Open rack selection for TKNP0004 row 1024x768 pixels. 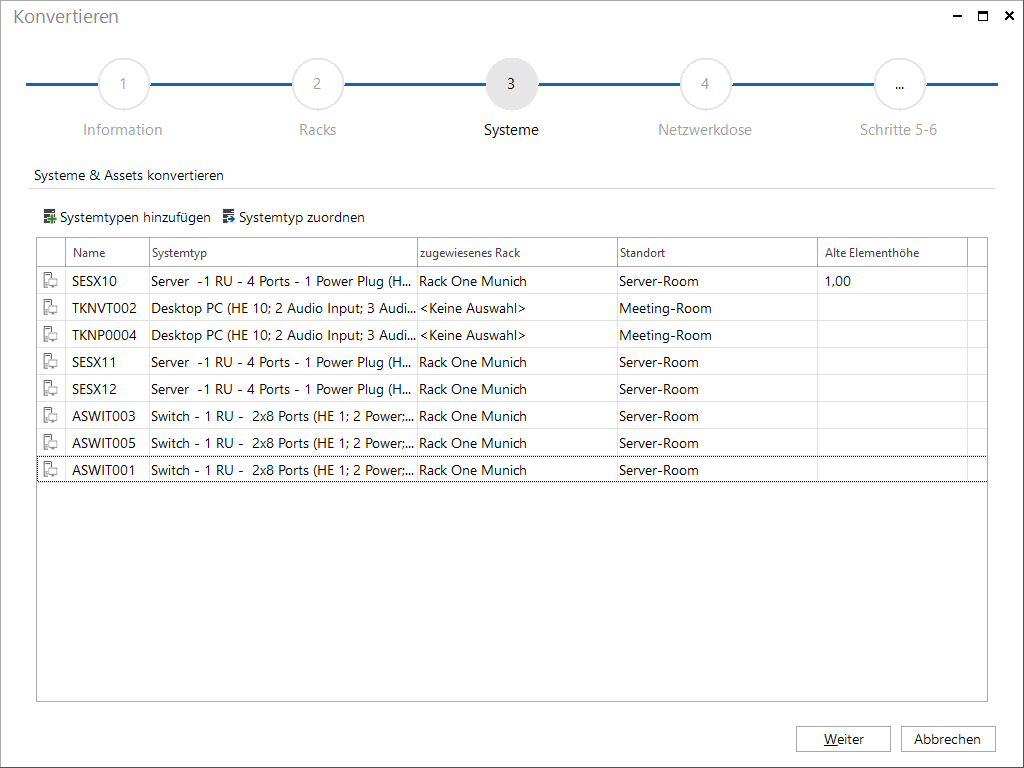(517, 335)
